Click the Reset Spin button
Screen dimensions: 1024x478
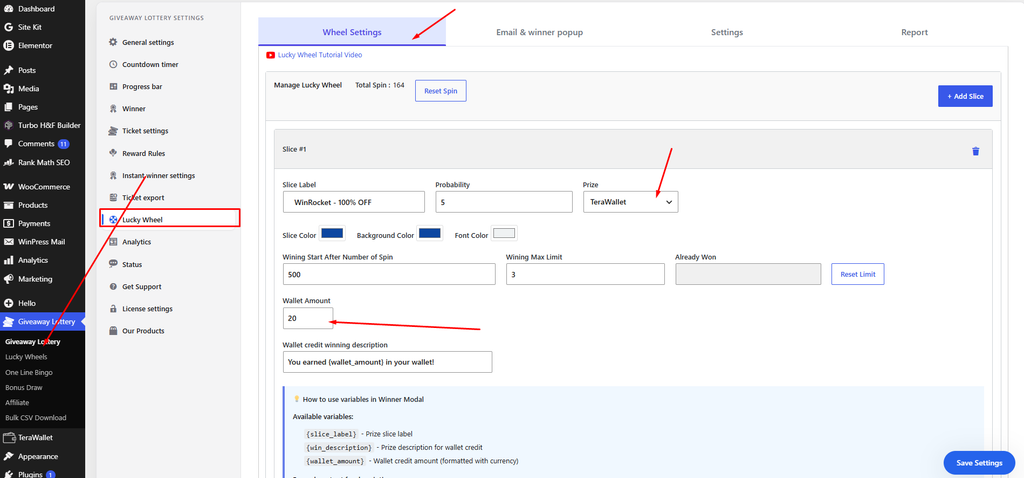tap(441, 91)
